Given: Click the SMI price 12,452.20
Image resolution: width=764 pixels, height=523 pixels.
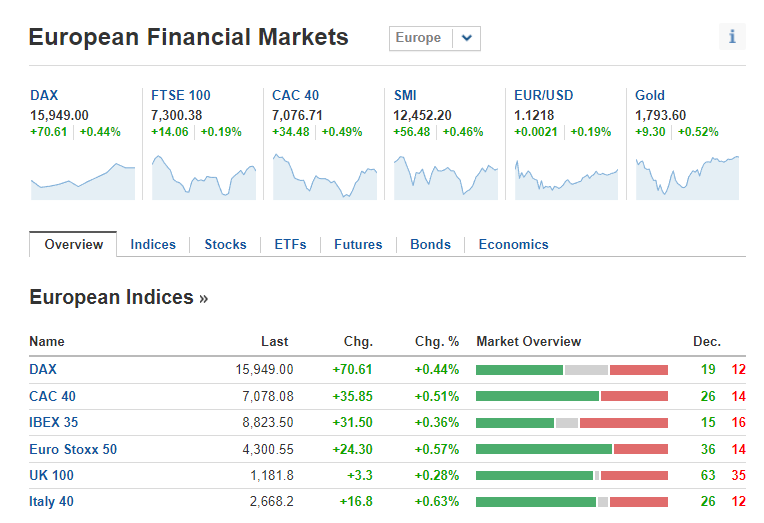Looking at the screenshot, I should [x=422, y=116].
